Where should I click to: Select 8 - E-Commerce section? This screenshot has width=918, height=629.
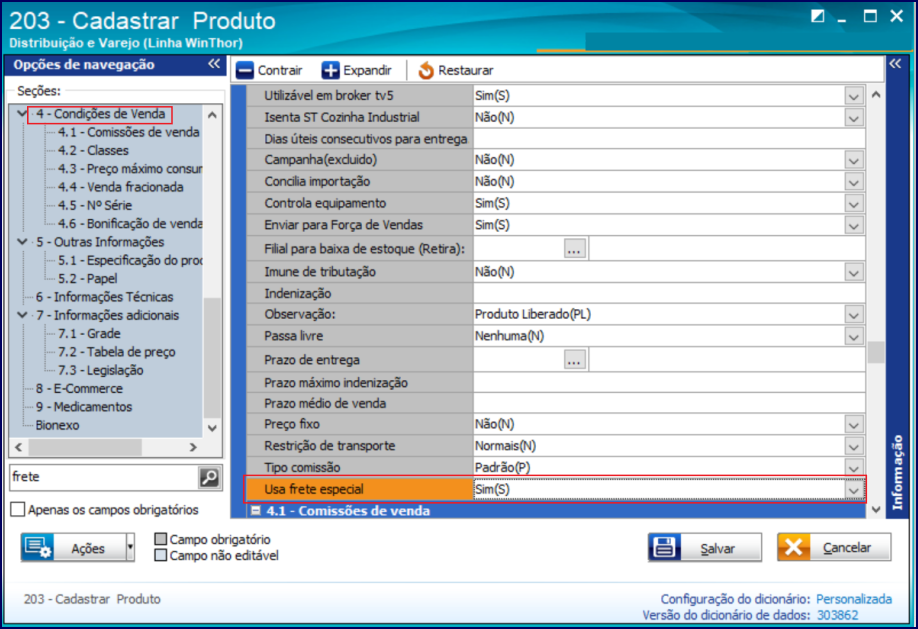coord(79,388)
